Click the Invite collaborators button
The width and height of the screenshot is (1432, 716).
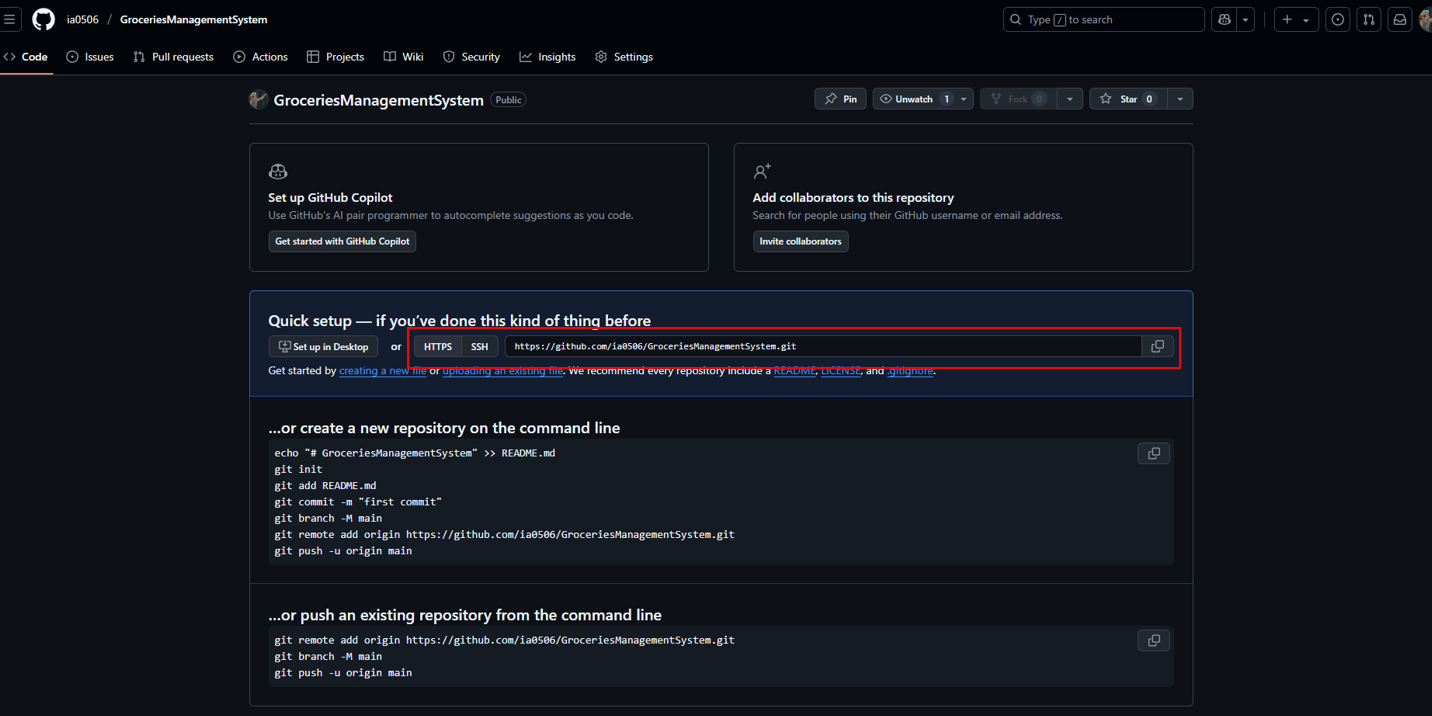(x=800, y=241)
